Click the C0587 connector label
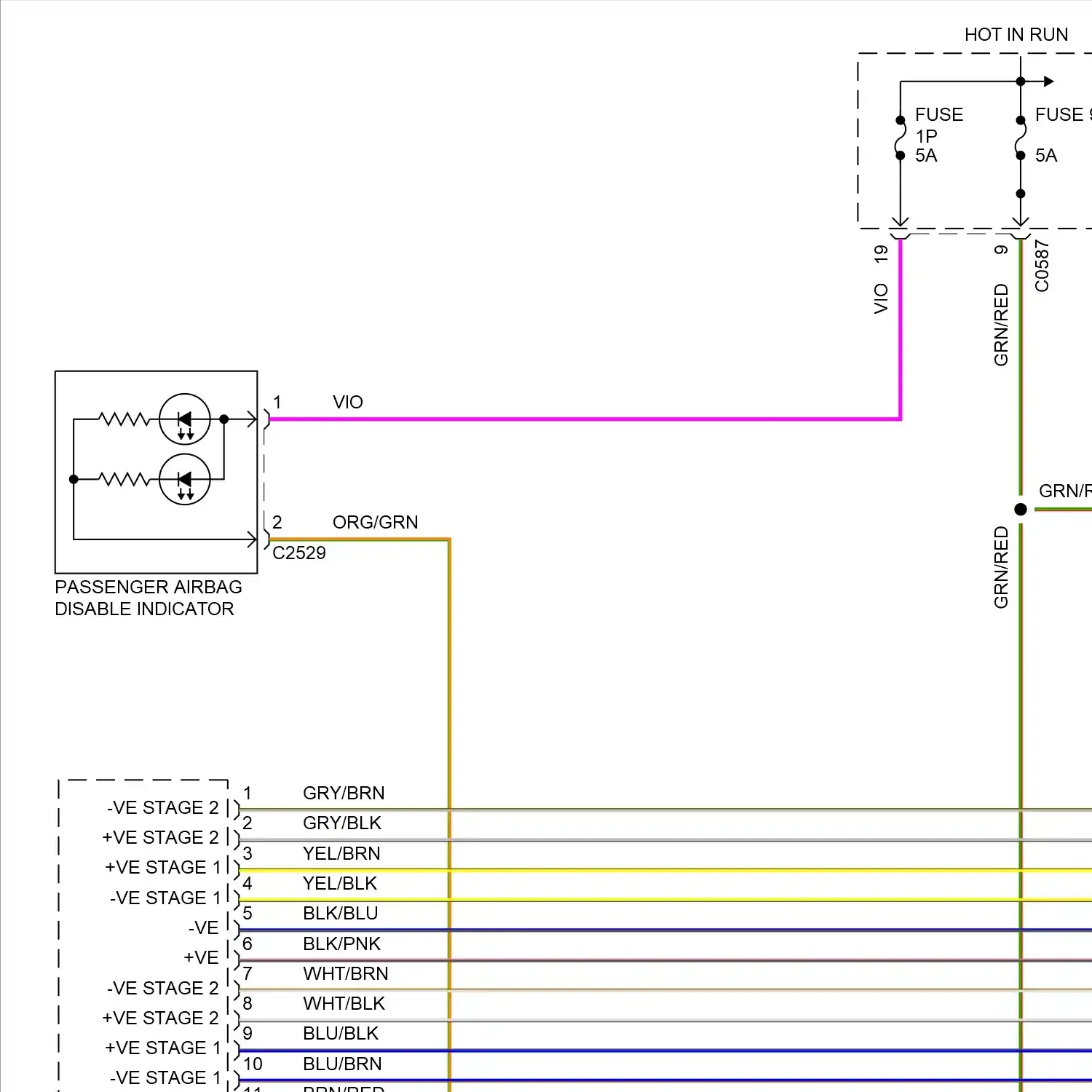 click(x=1042, y=266)
